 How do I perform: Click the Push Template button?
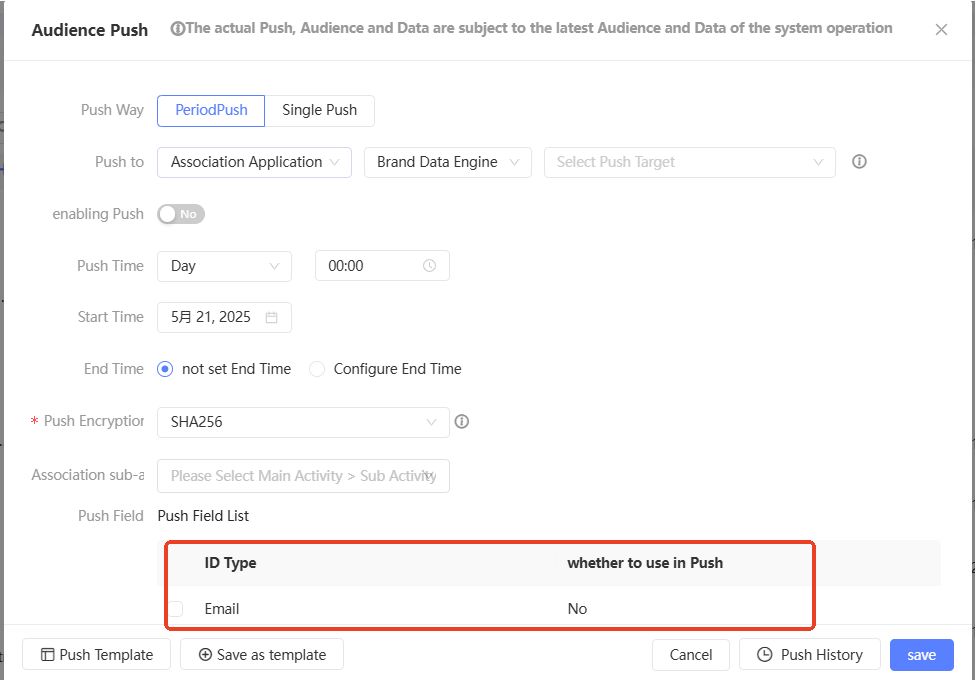pyautogui.click(x=97, y=655)
